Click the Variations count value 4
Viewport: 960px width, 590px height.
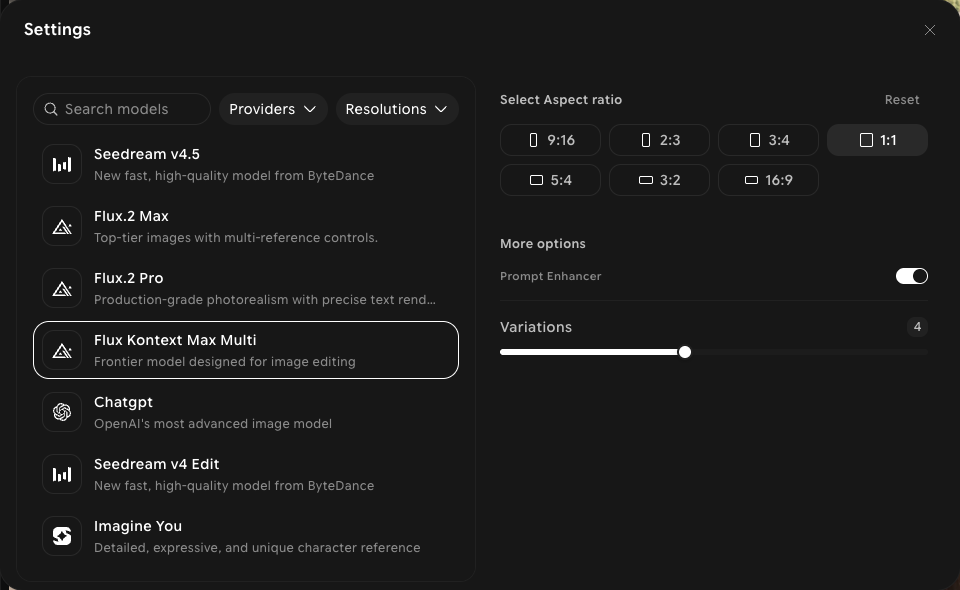[x=917, y=327]
